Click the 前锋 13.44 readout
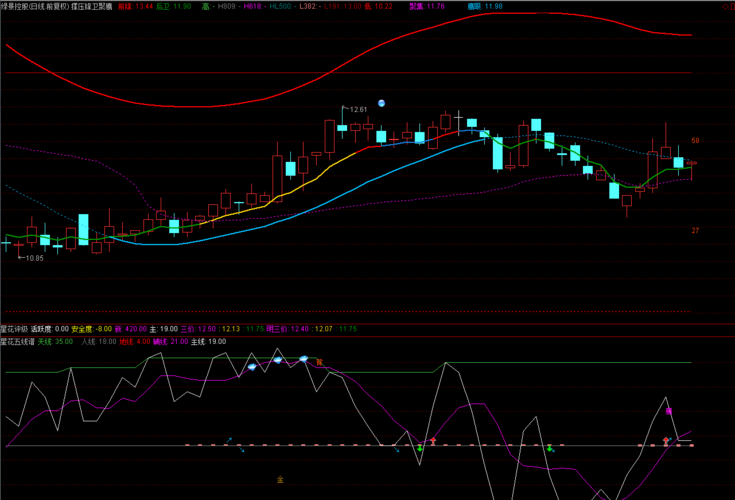Viewport: 735px width, 500px height. click(x=135, y=7)
